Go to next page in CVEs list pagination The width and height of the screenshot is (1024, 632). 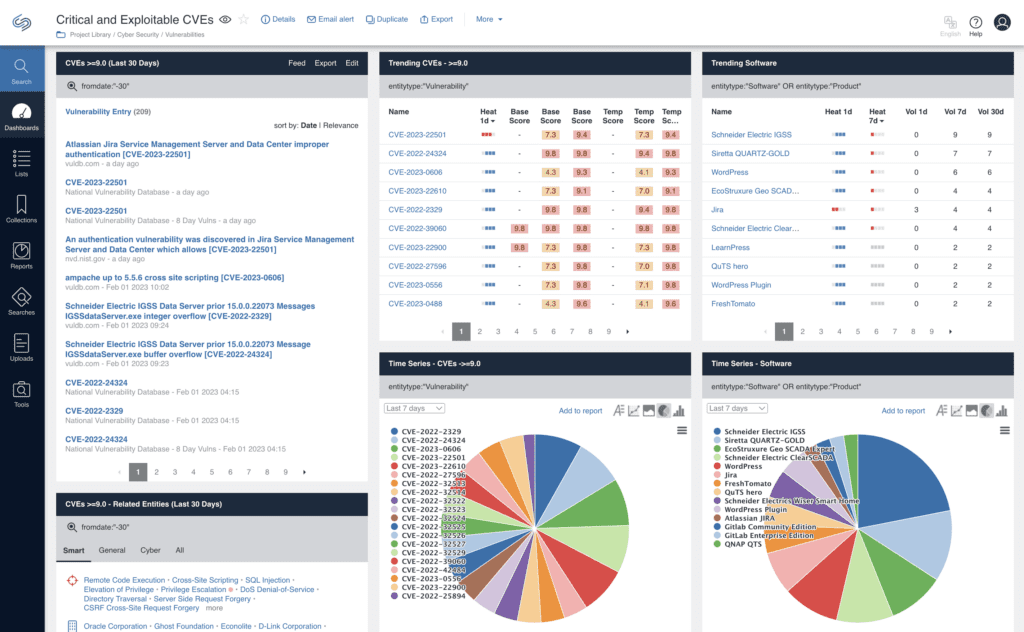point(304,472)
